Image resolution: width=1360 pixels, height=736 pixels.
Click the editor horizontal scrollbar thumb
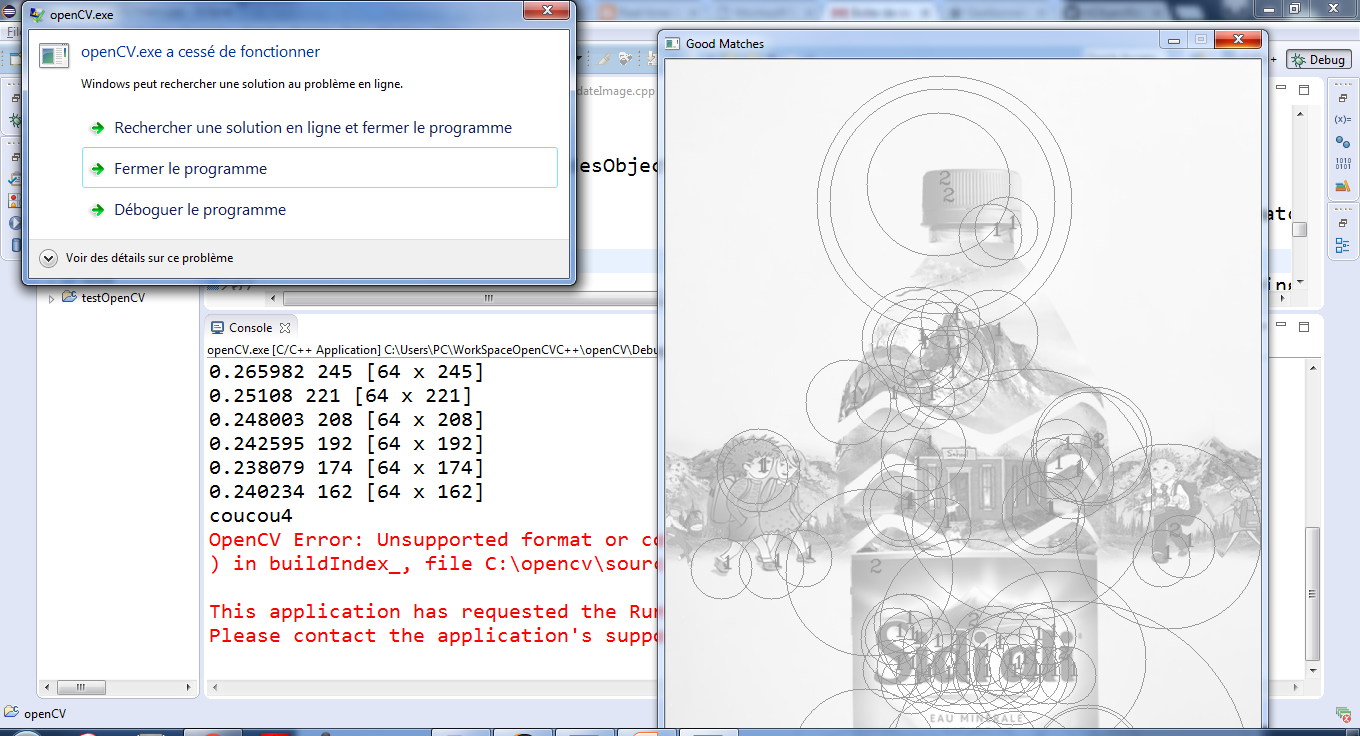[x=470, y=298]
